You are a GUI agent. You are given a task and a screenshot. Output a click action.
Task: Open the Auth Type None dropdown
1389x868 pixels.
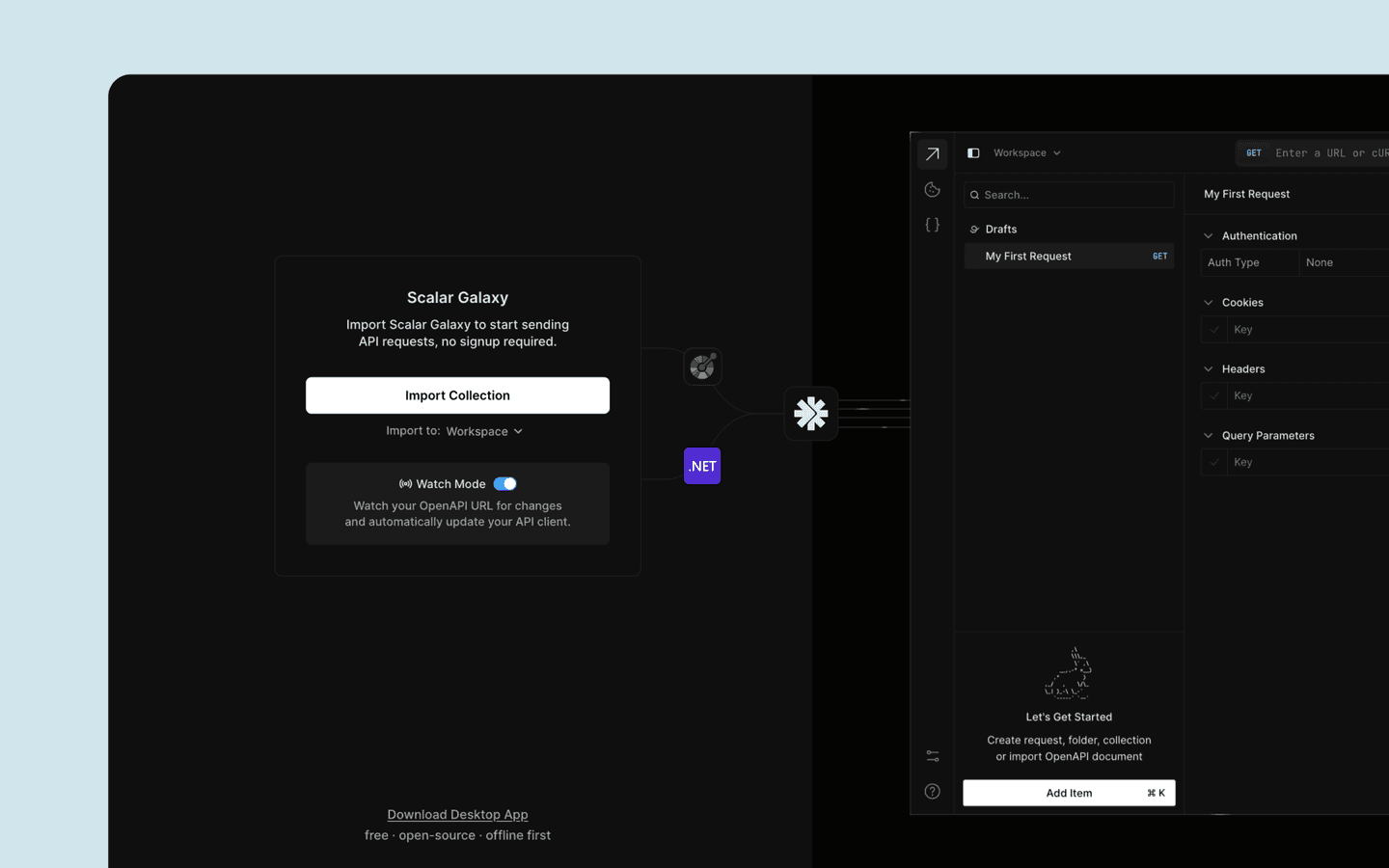[x=1345, y=262]
